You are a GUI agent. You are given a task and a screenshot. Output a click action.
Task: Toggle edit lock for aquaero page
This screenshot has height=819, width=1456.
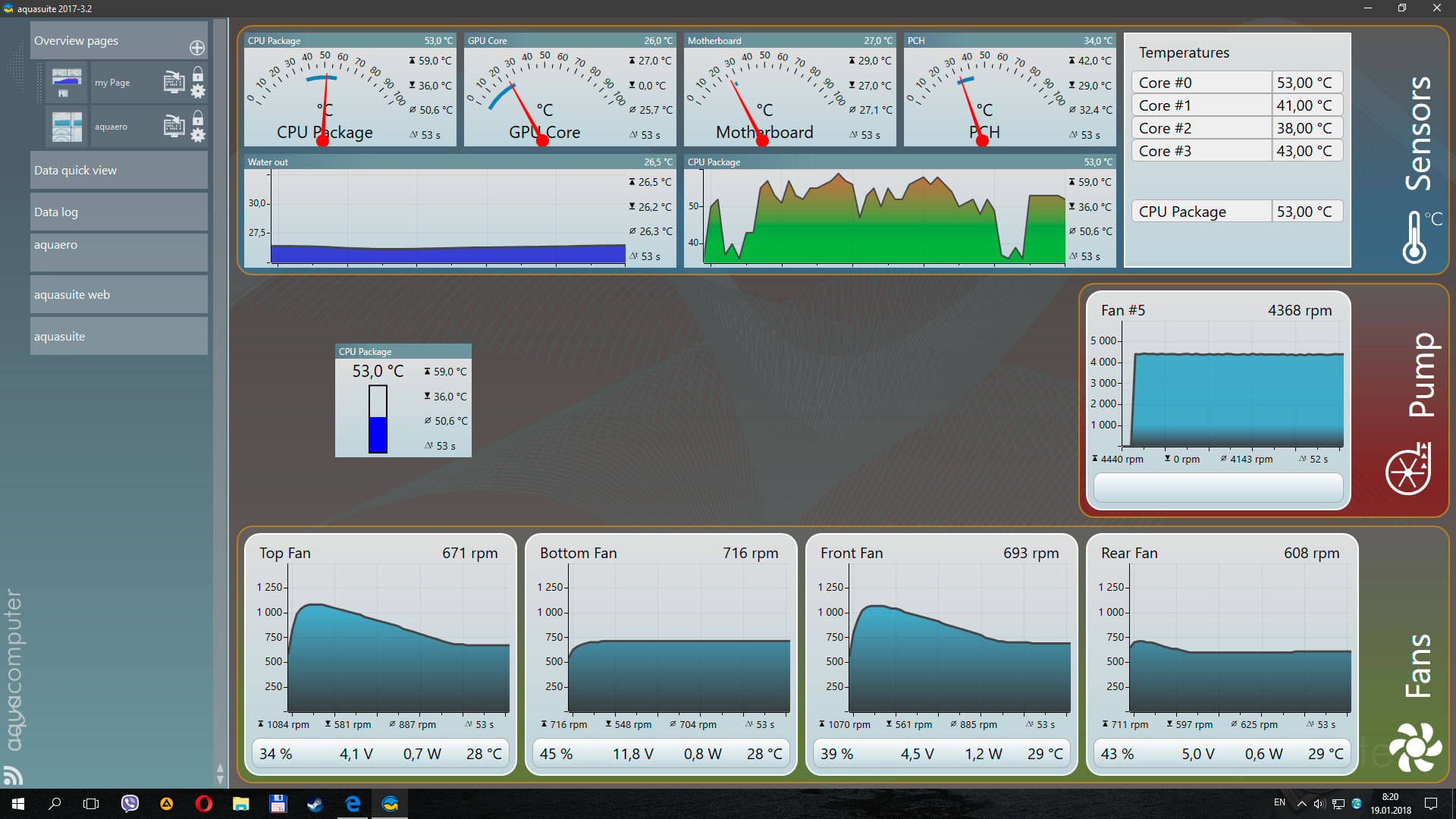click(x=198, y=118)
